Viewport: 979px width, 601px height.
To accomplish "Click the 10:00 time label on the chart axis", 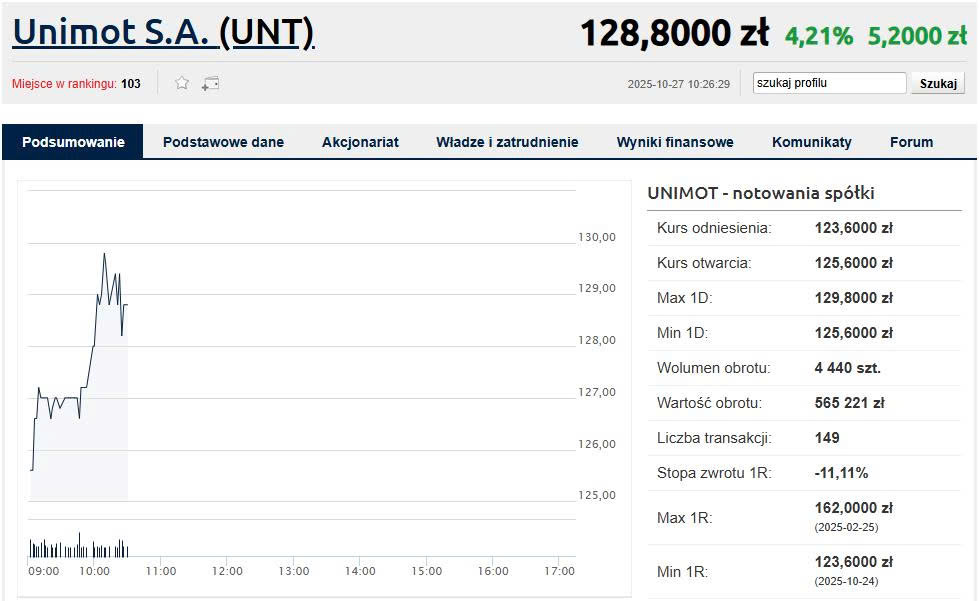I will click(94, 571).
